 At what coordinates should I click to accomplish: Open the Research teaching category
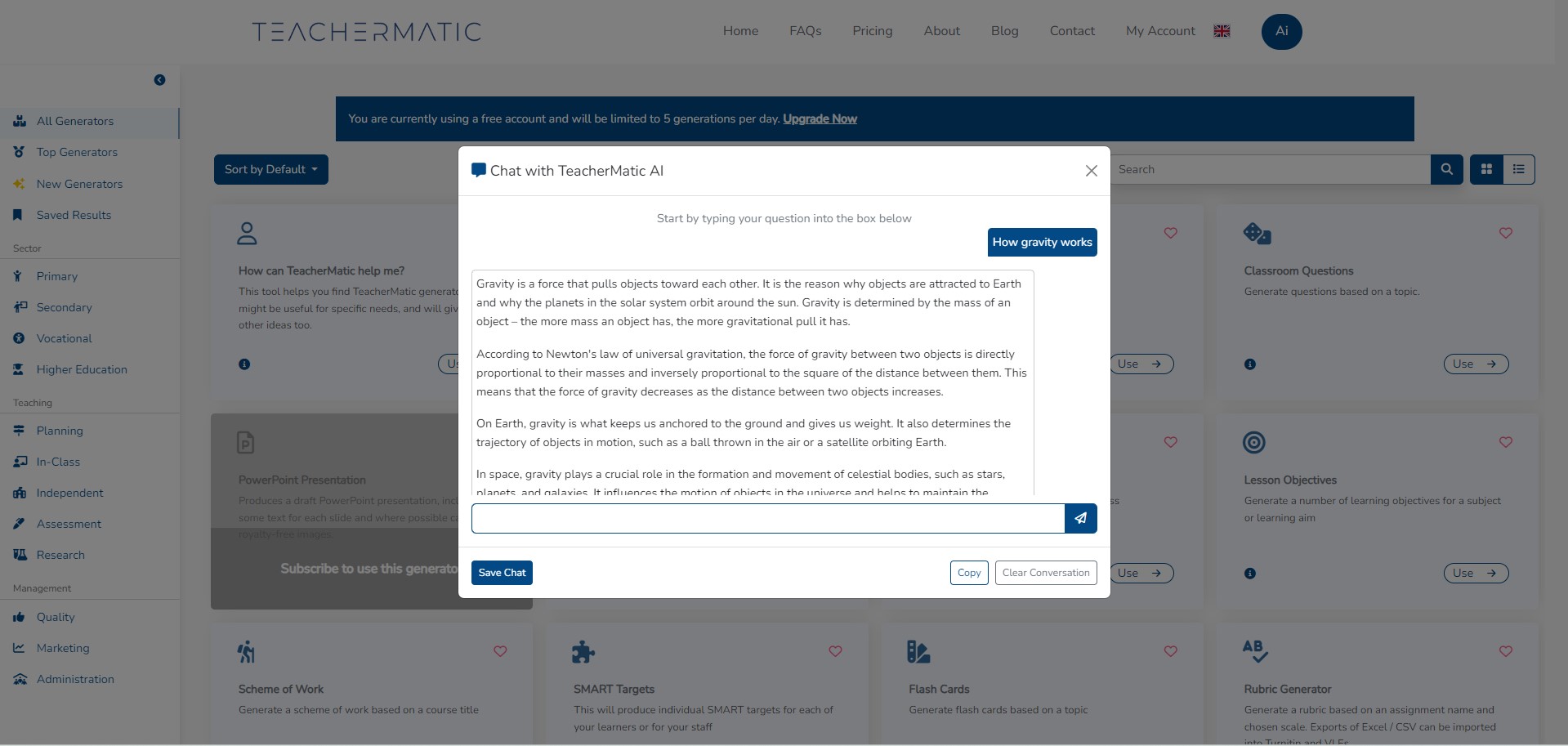point(89,555)
